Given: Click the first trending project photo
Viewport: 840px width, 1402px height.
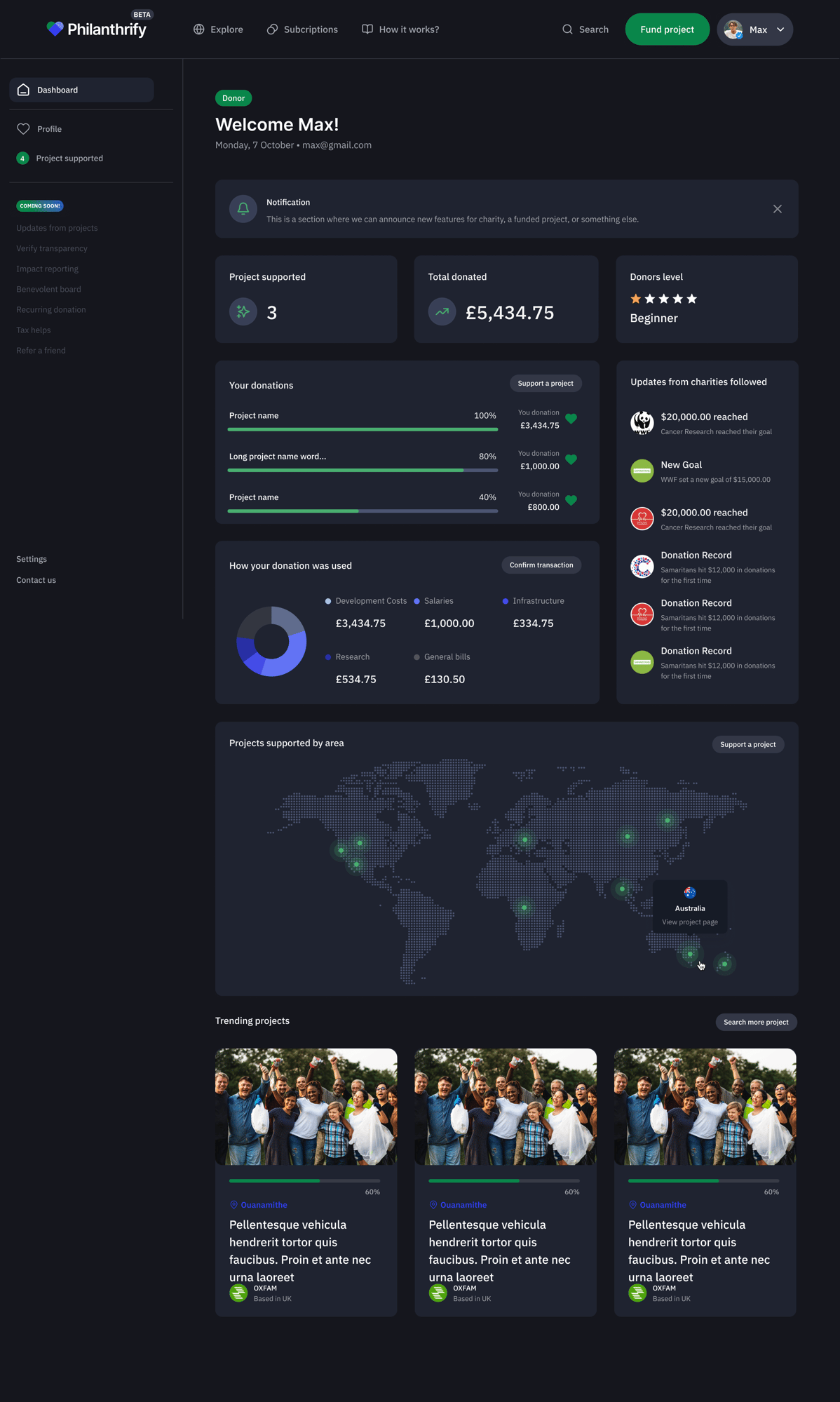Looking at the screenshot, I should (x=306, y=1107).
